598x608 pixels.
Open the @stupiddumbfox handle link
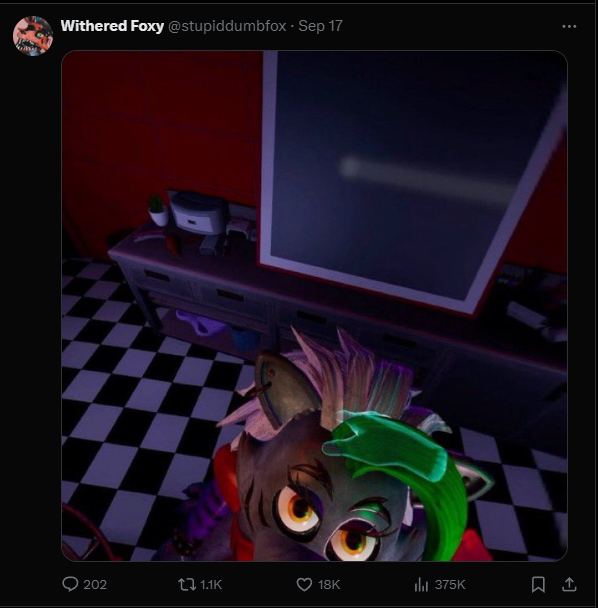coord(227,26)
